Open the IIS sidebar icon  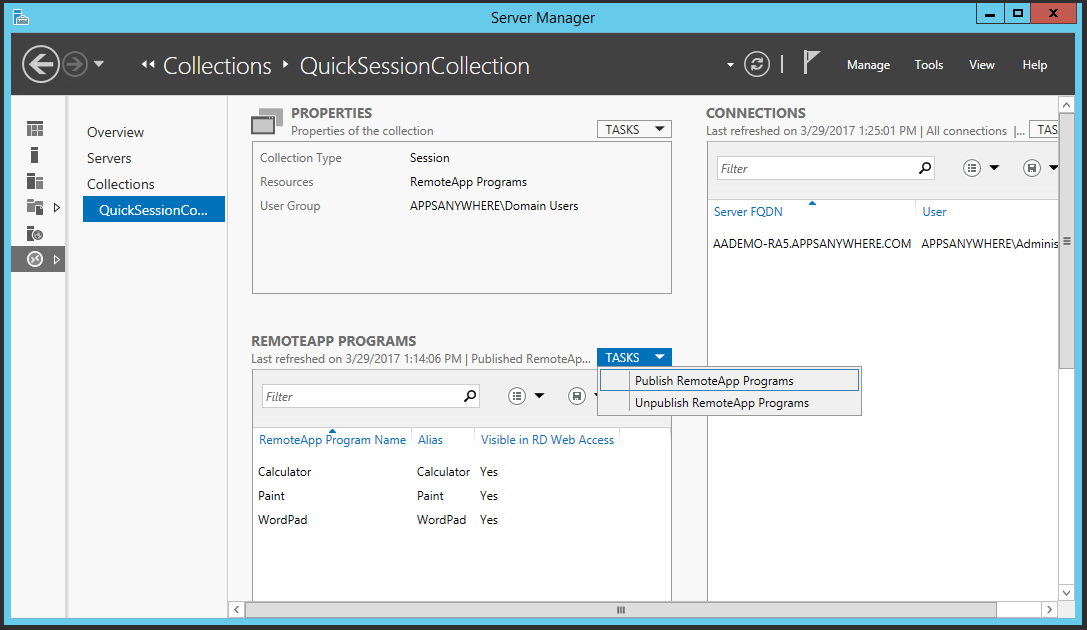[35, 233]
